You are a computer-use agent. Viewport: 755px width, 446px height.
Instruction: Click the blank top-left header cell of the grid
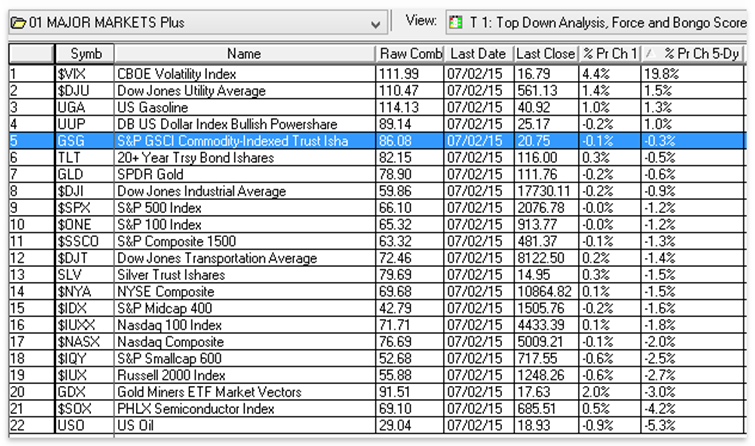coord(31,53)
